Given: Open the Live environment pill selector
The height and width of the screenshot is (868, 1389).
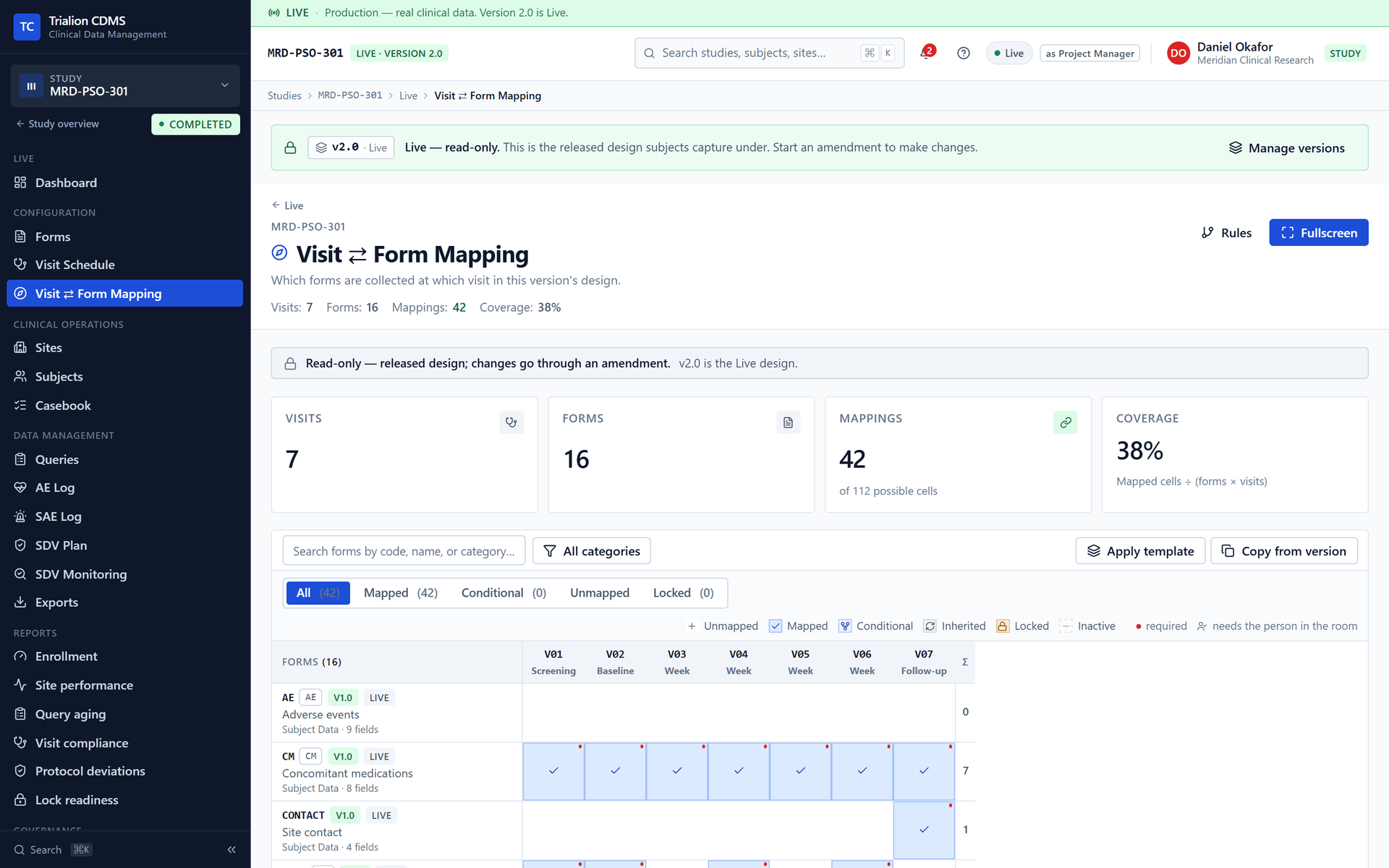Looking at the screenshot, I should (1009, 54).
